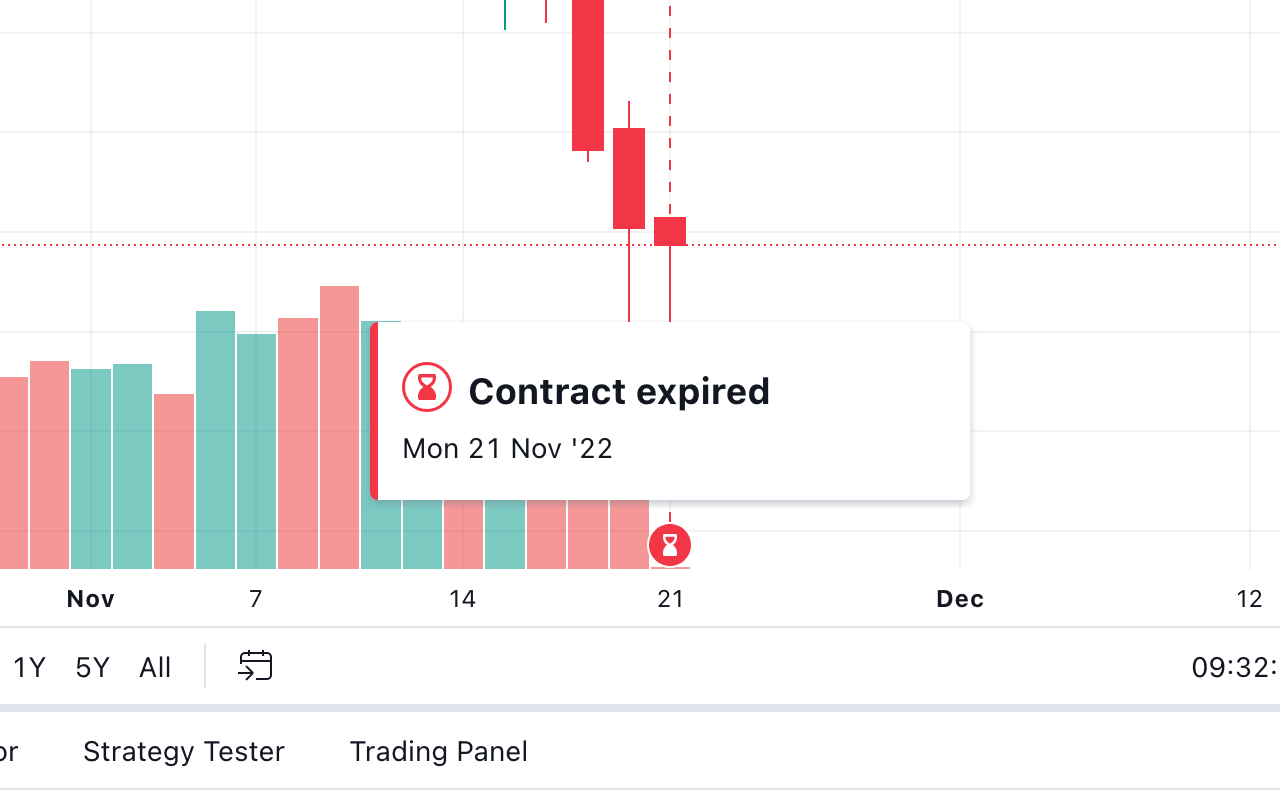Click the 21 date label on the axis
1280x790 pixels.
670,599
